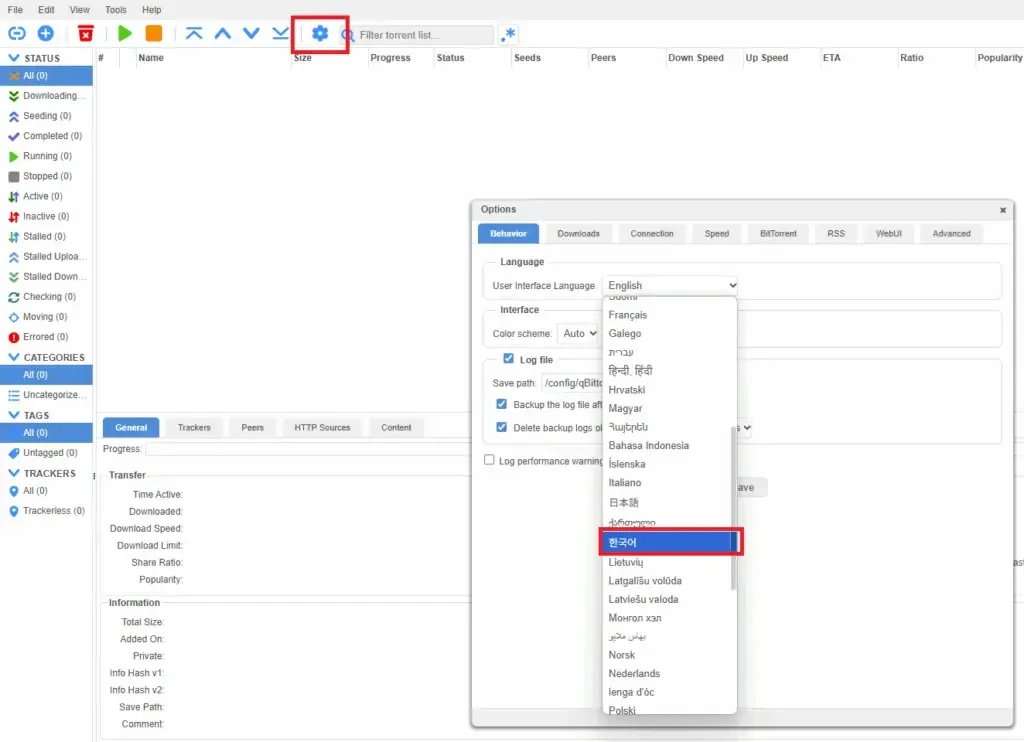Start torrents with the green play icon
This screenshot has height=742, width=1024.
coord(124,33)
